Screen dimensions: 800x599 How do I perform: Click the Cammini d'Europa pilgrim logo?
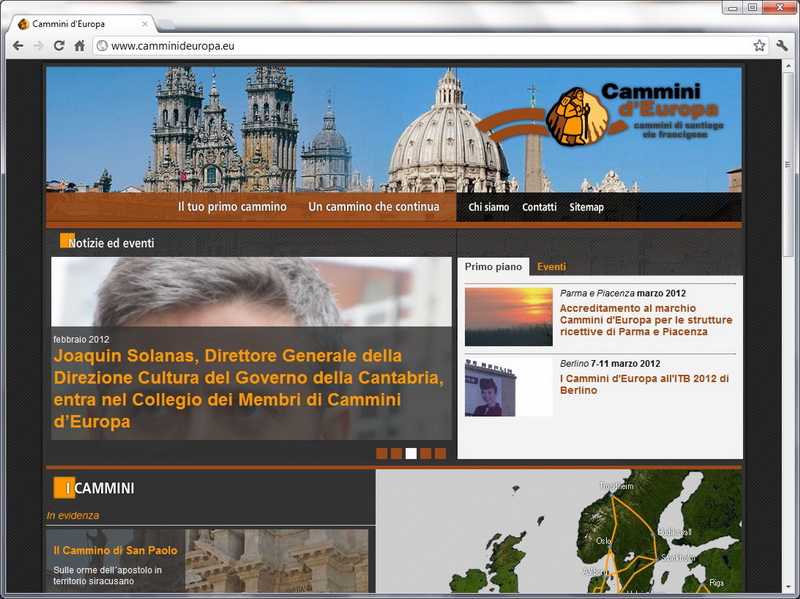572,116
